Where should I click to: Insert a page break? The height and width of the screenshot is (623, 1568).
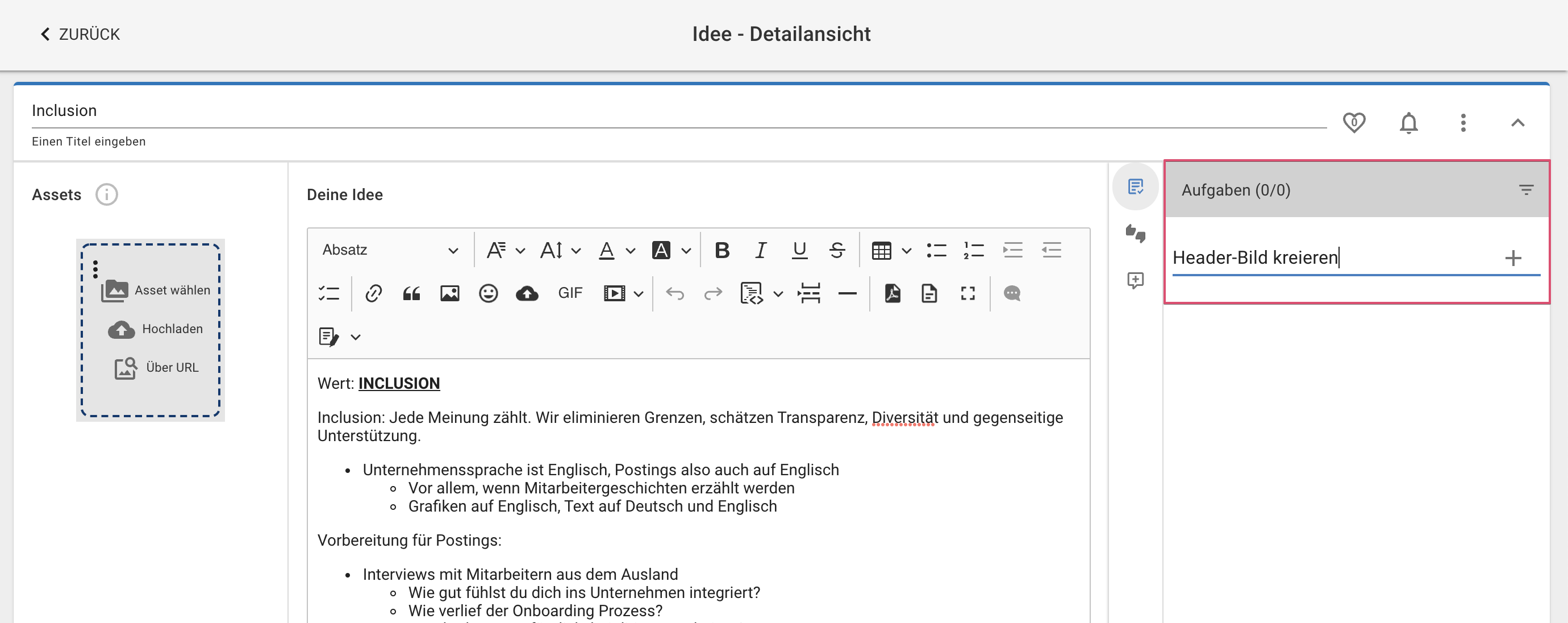point(809,293)
